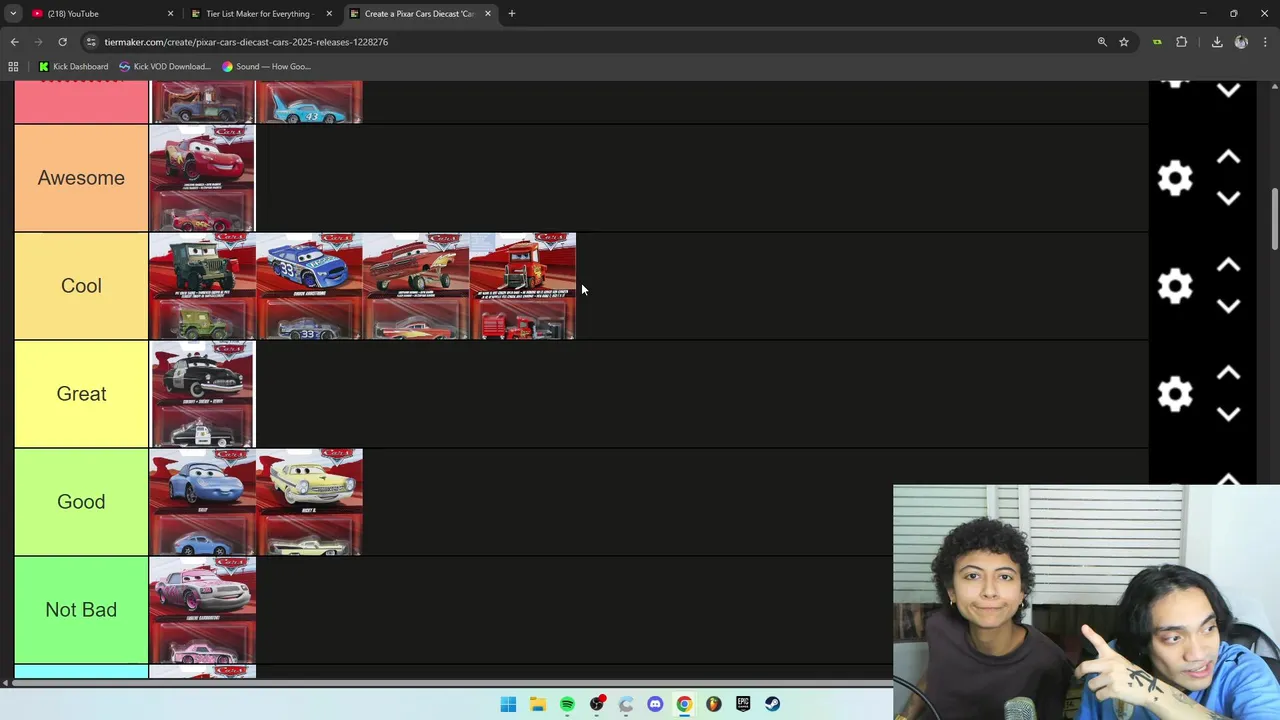The image size is (1280, 720).
Task: Move Awesome tier up with chevron
Action: coord(1228,157)
